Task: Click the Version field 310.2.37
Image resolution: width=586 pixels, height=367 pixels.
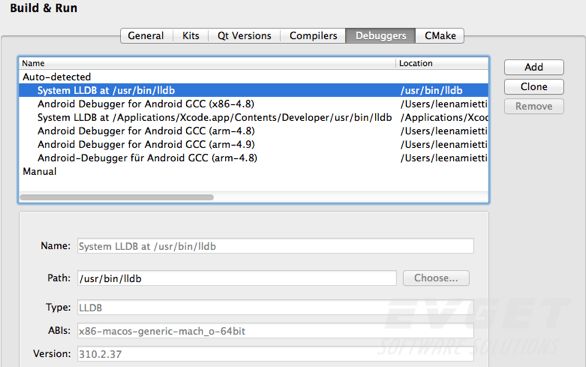Action: pos(275,354)
